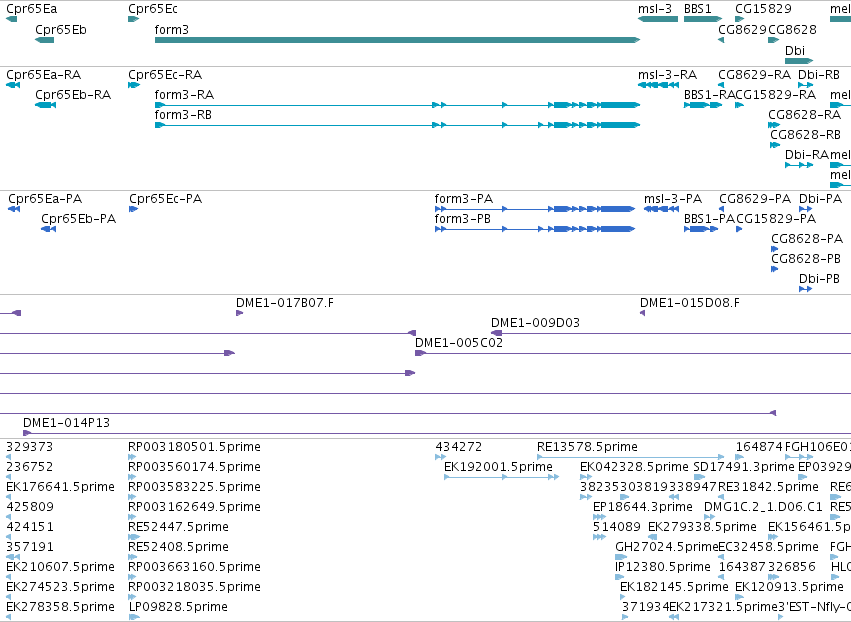Click the form3-PB protein feature line

[535, 229]
